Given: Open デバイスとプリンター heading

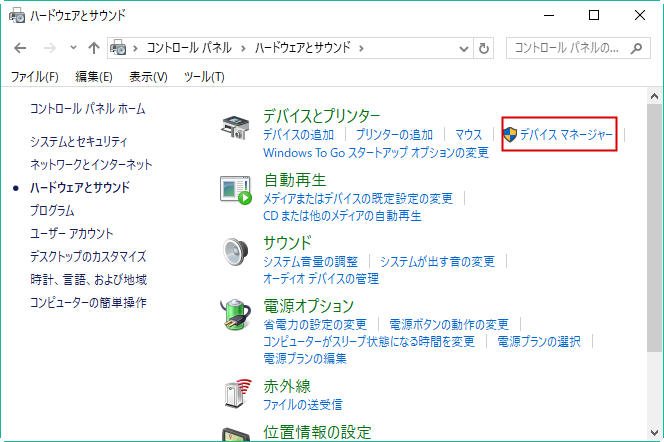Looking at the screenshot, I should click(322, 115).
